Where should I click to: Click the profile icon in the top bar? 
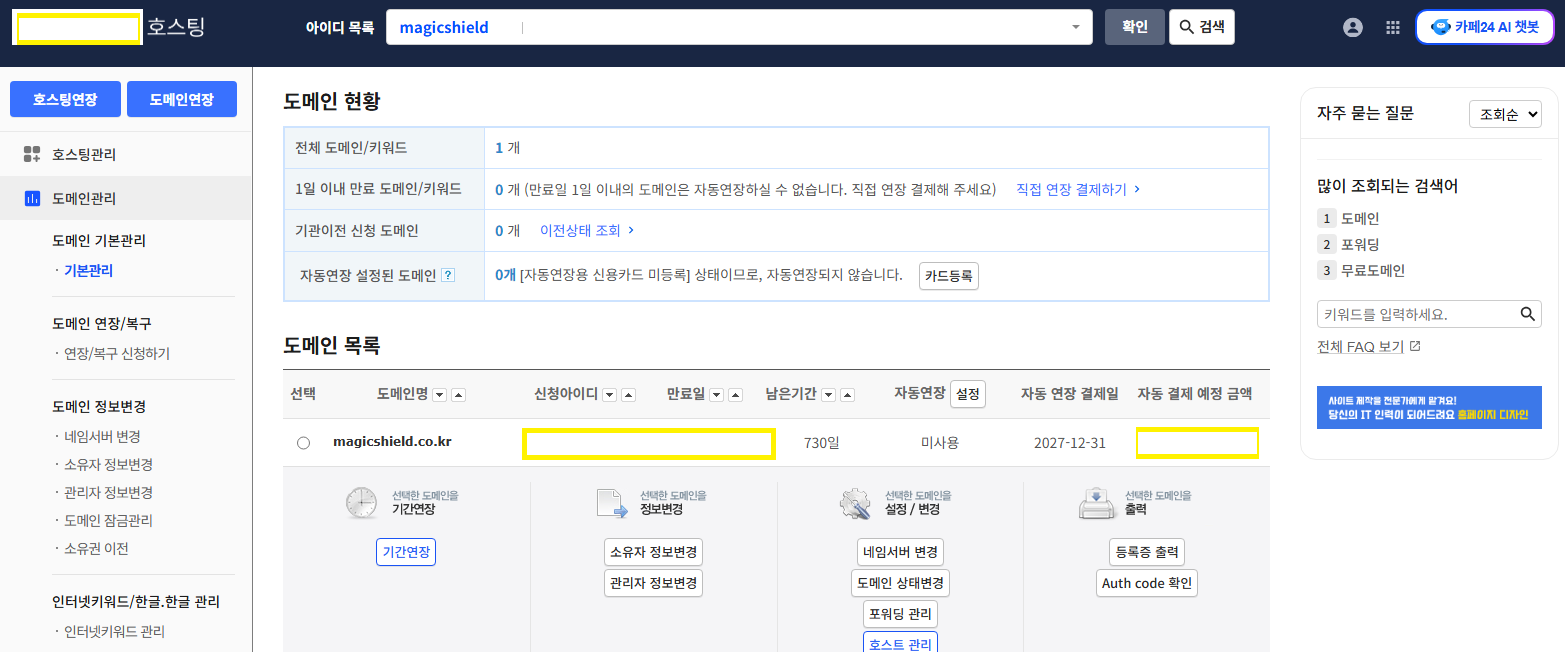pyautogui.click(x=1353, y=27)
